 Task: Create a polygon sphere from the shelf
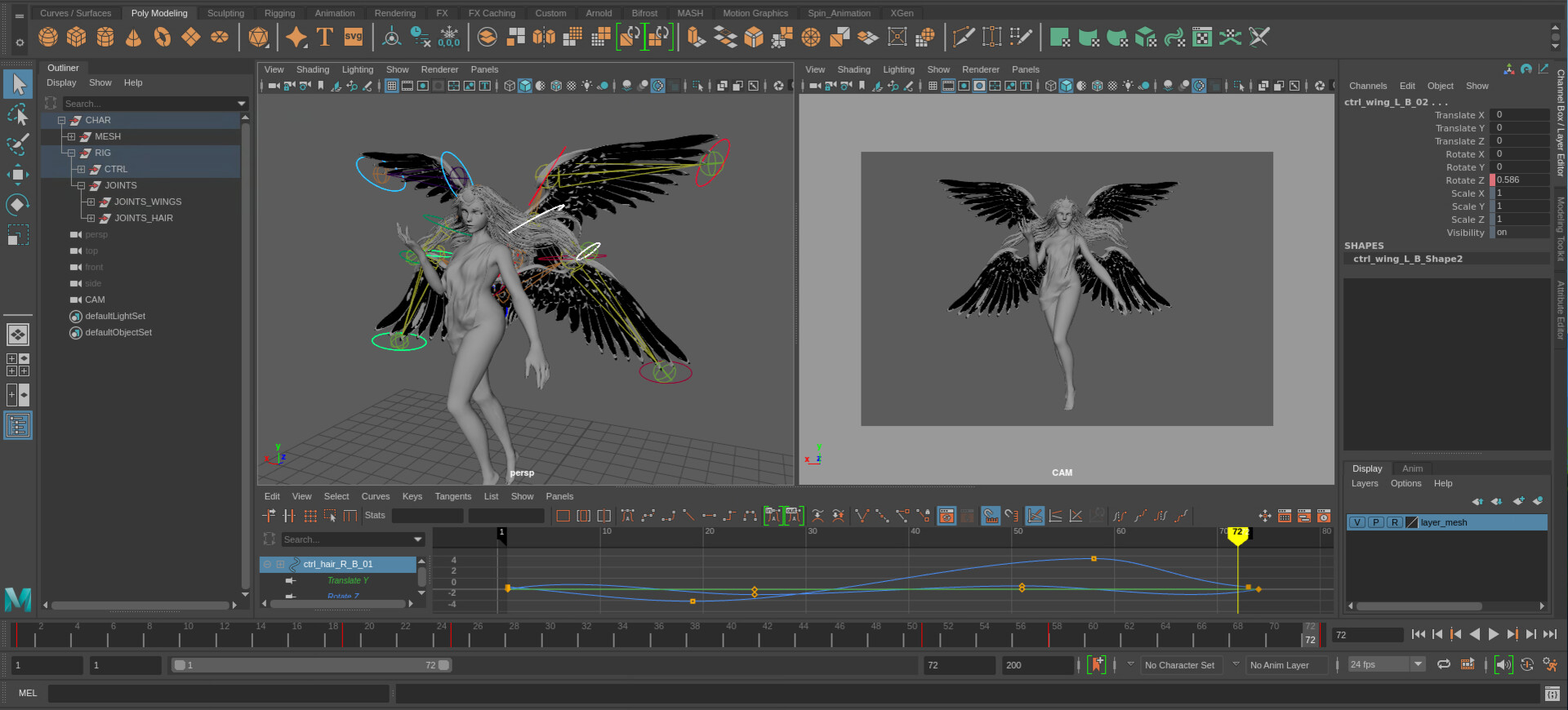(x=48, y=37)
